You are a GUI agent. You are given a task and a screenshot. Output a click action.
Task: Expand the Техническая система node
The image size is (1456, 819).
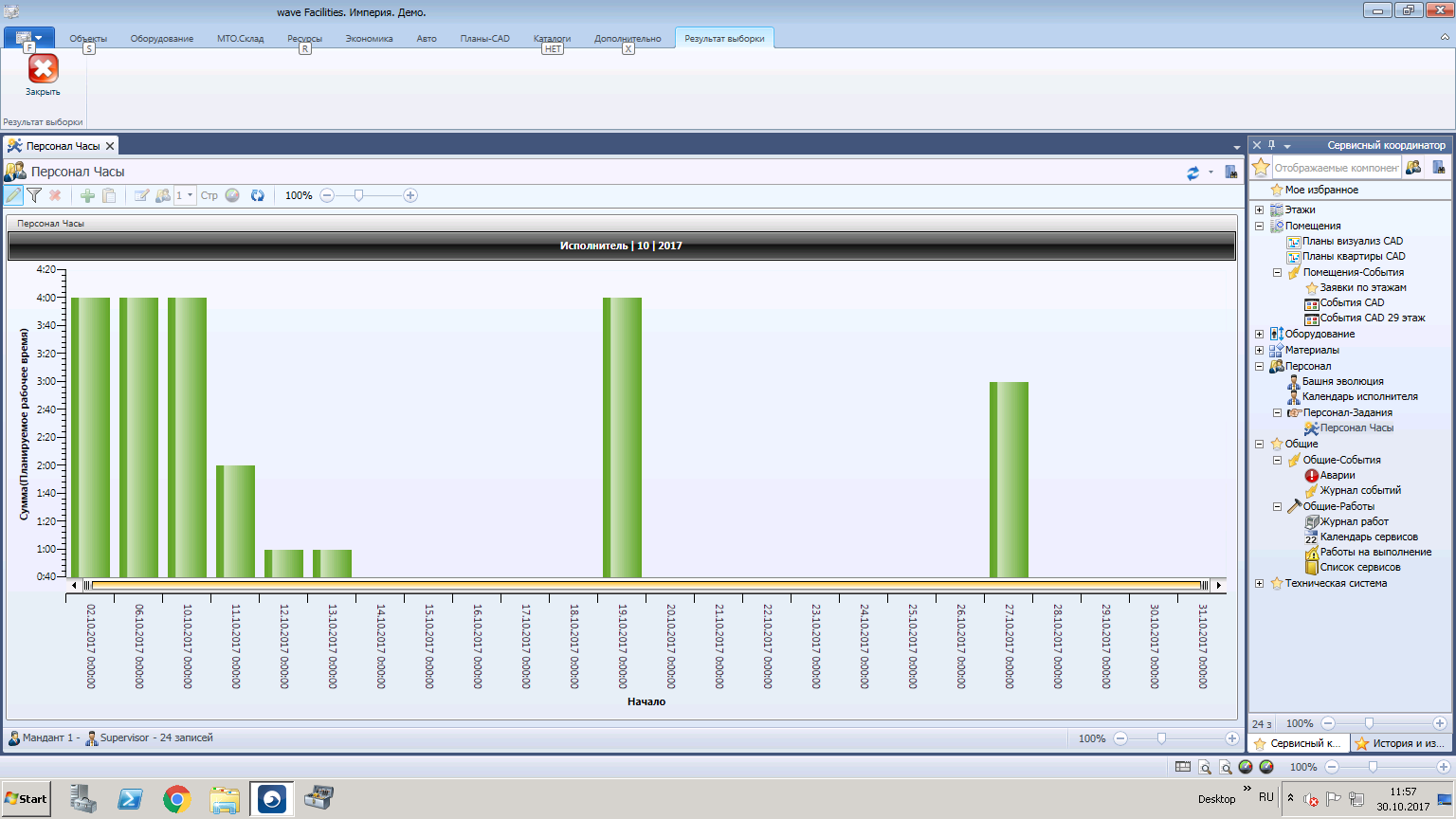point(1259,583)
